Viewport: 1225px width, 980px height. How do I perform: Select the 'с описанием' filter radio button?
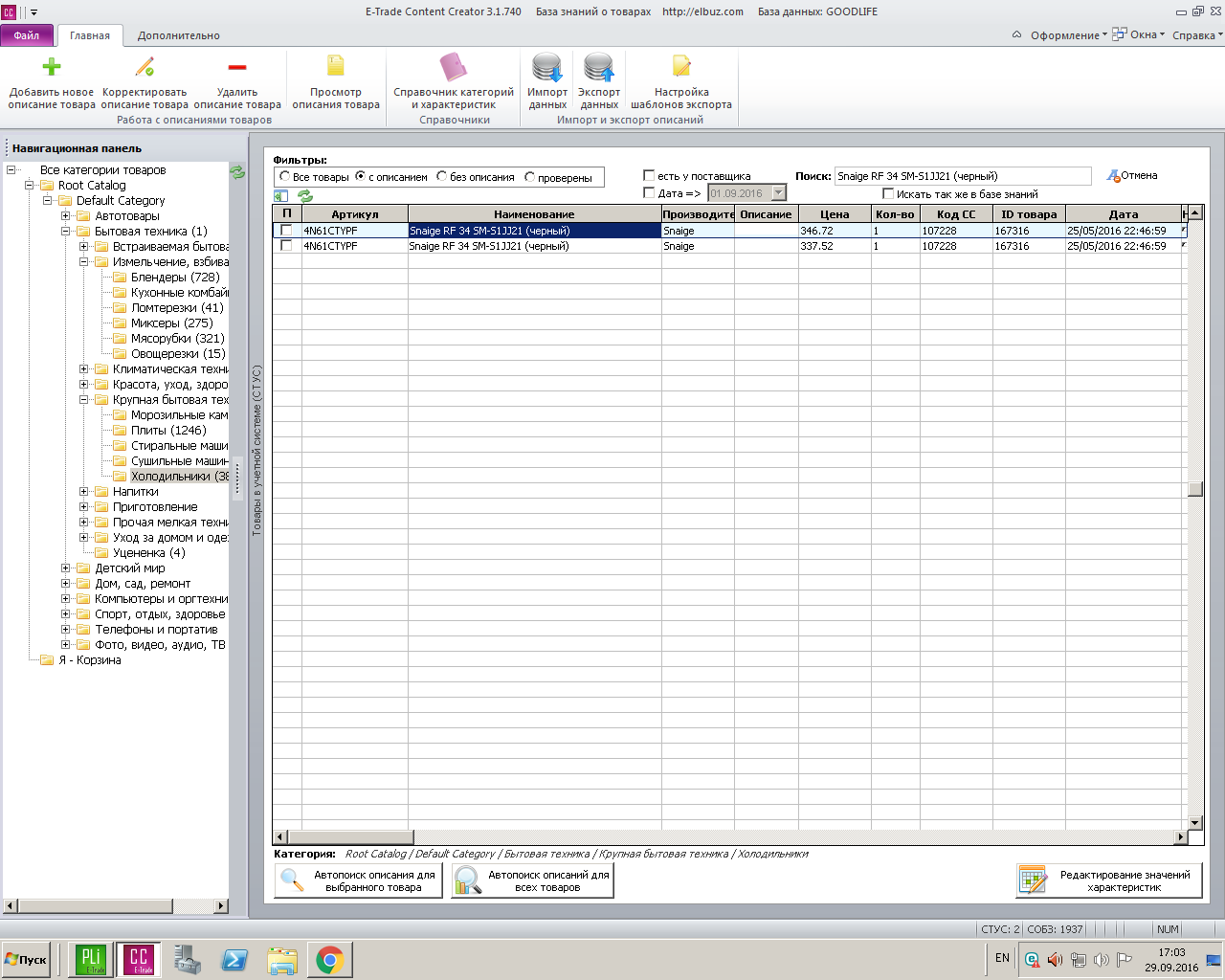click(x=360, y=176)
